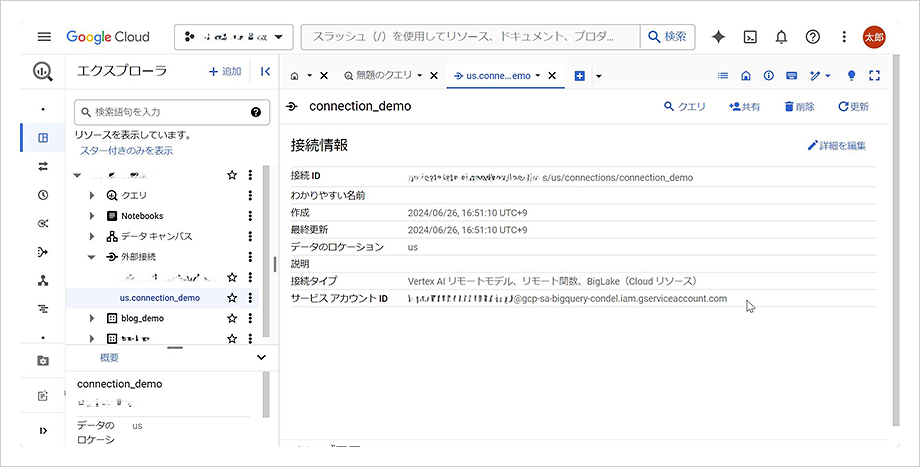Expand the データ キャンバス tree node
This screenshot has width=920, height=467.
click(92, 236)
